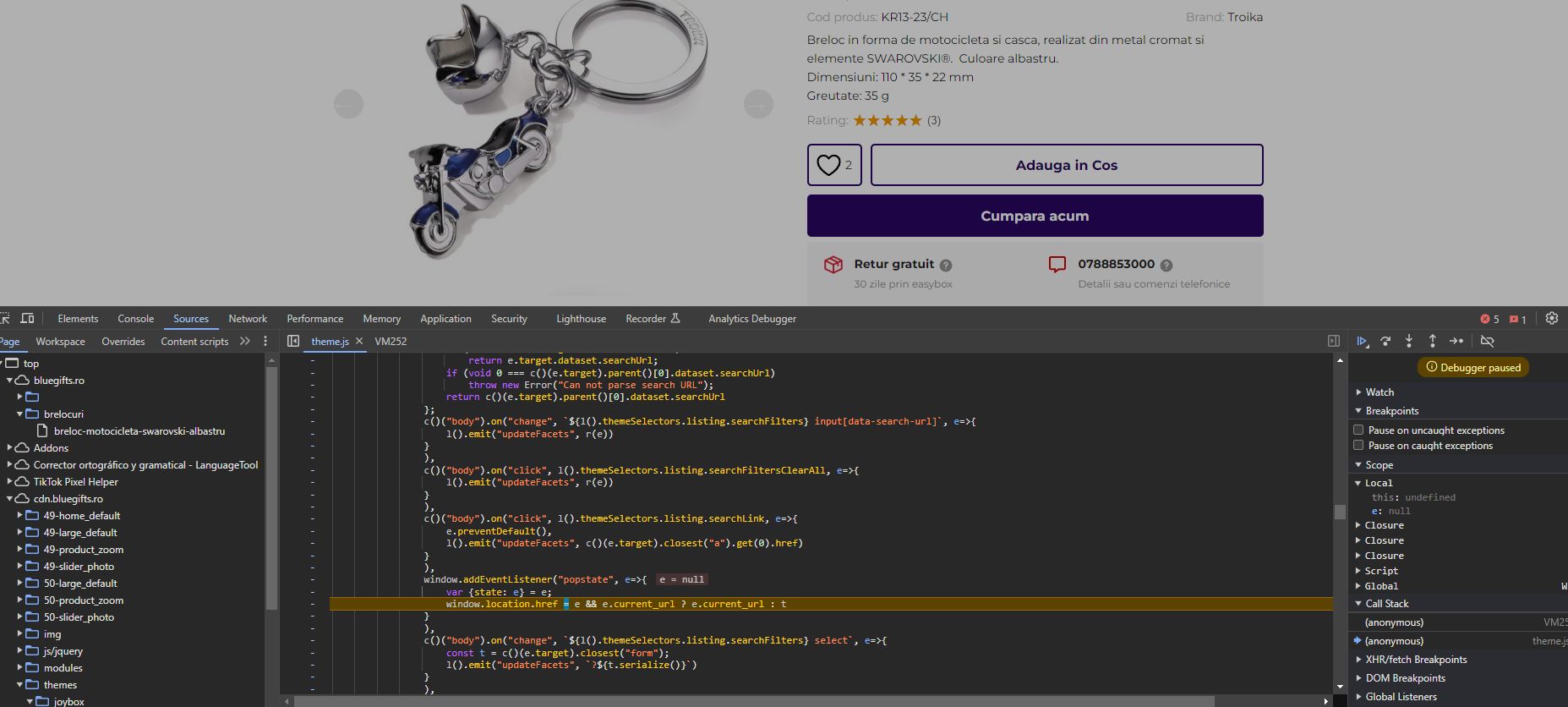Open the Performance tab
1568x707 pixels.
click(x=314, y=319)
